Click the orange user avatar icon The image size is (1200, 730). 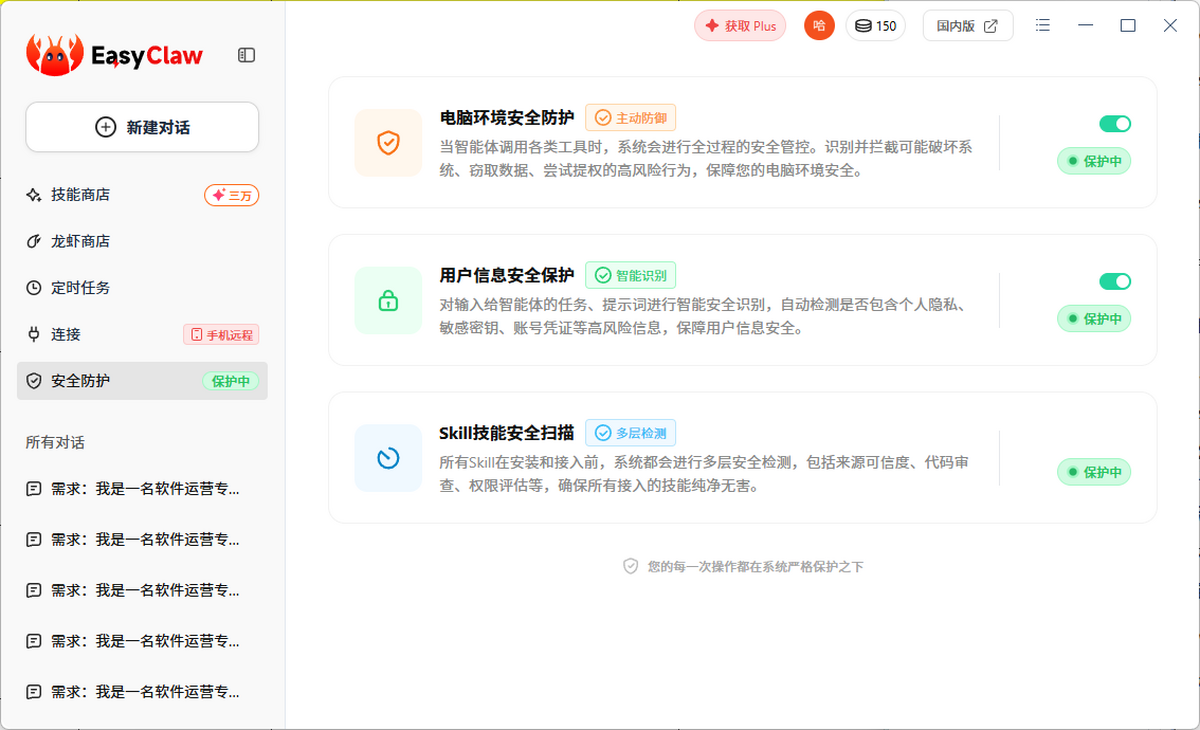819,26
